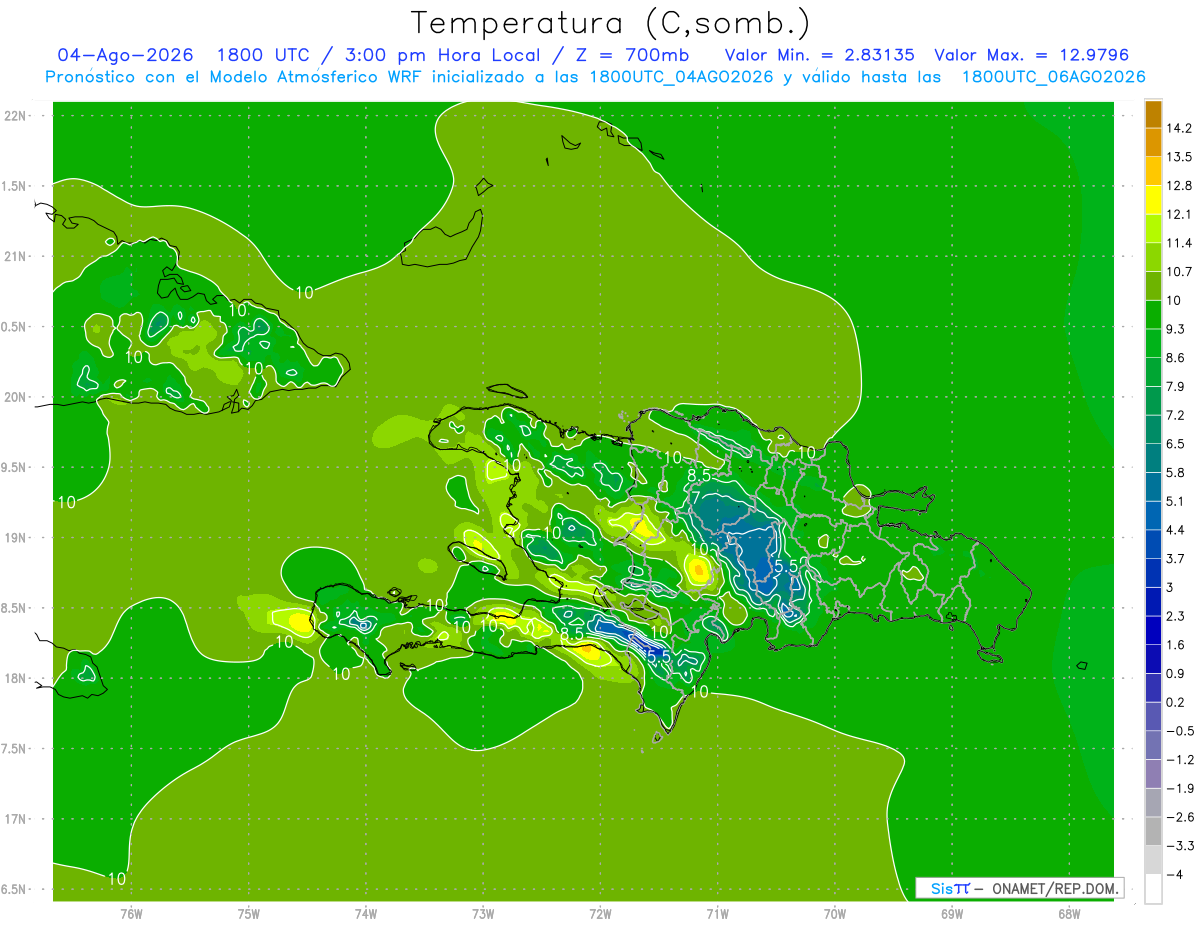Click the "21N" latitude axis label
The height and width of the screenshot is (927, 1200).
[16, 256]
